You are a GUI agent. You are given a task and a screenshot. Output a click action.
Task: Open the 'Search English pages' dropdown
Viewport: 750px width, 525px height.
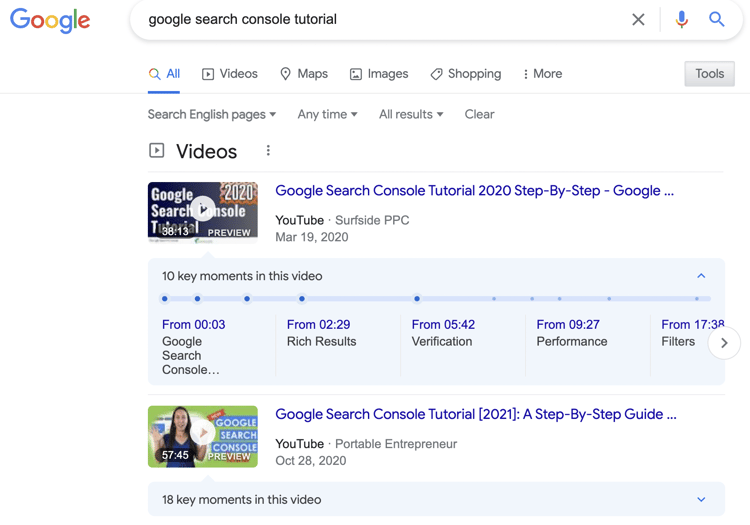212,114
